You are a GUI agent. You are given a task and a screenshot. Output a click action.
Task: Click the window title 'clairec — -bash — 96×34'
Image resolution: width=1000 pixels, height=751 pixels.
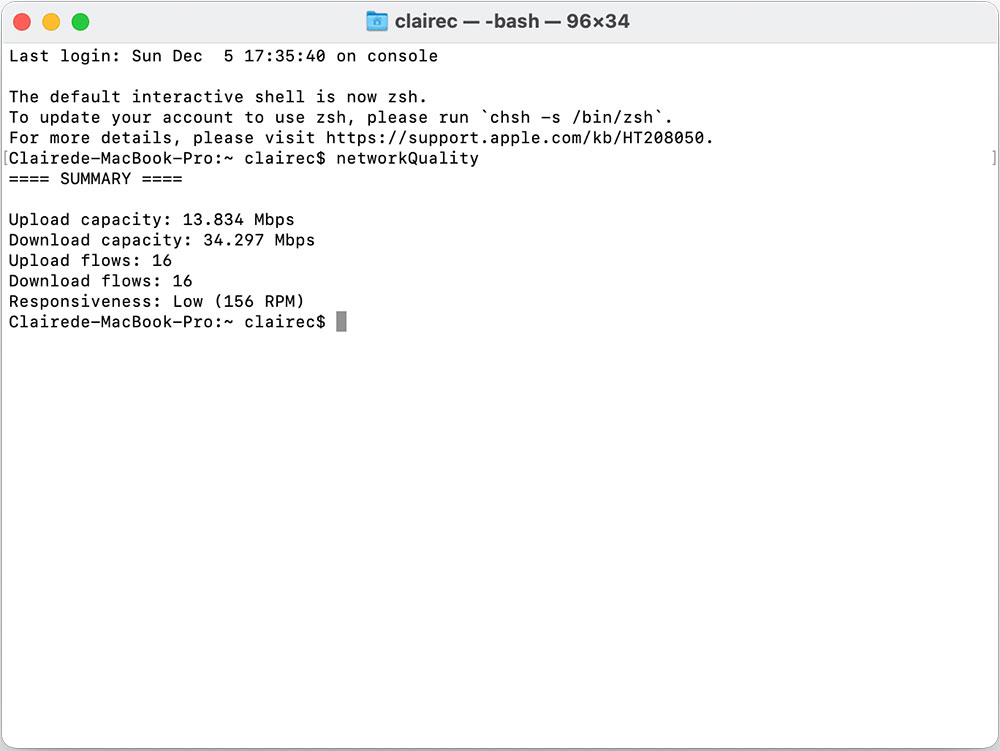pyautogui.click(x=511, y=21)
